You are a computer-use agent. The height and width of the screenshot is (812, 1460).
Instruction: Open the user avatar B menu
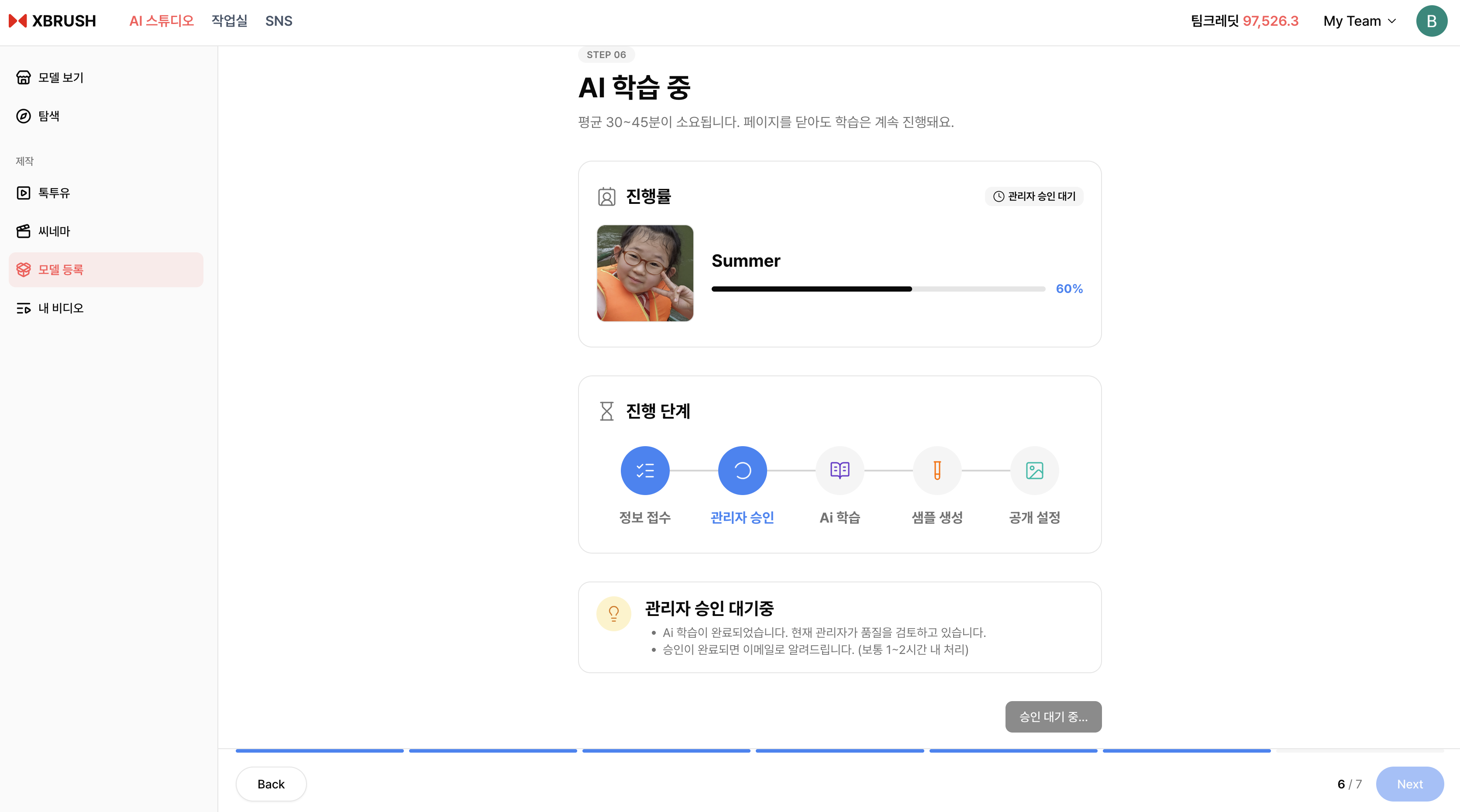point(1432,21)
